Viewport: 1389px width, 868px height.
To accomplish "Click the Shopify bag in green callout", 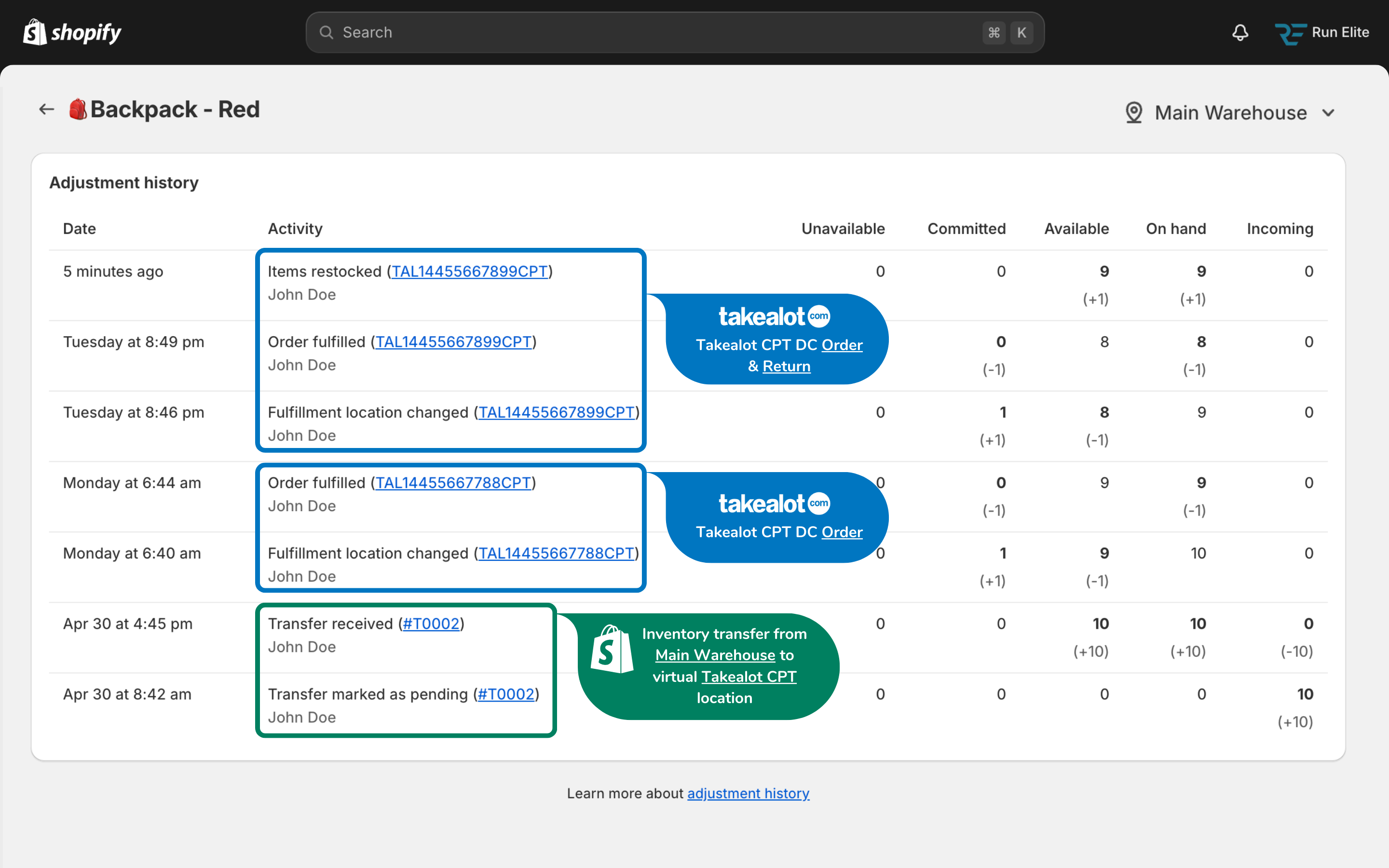I will click(x=612, y=649).
